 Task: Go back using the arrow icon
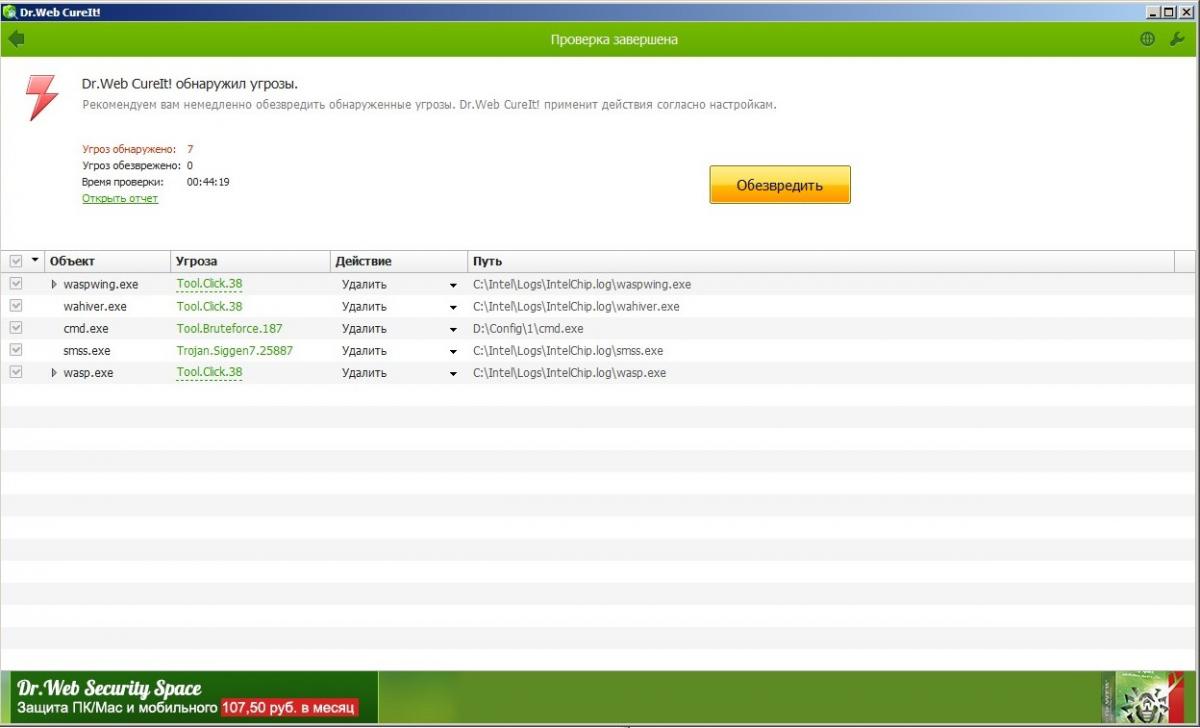[x=15, y=39]
